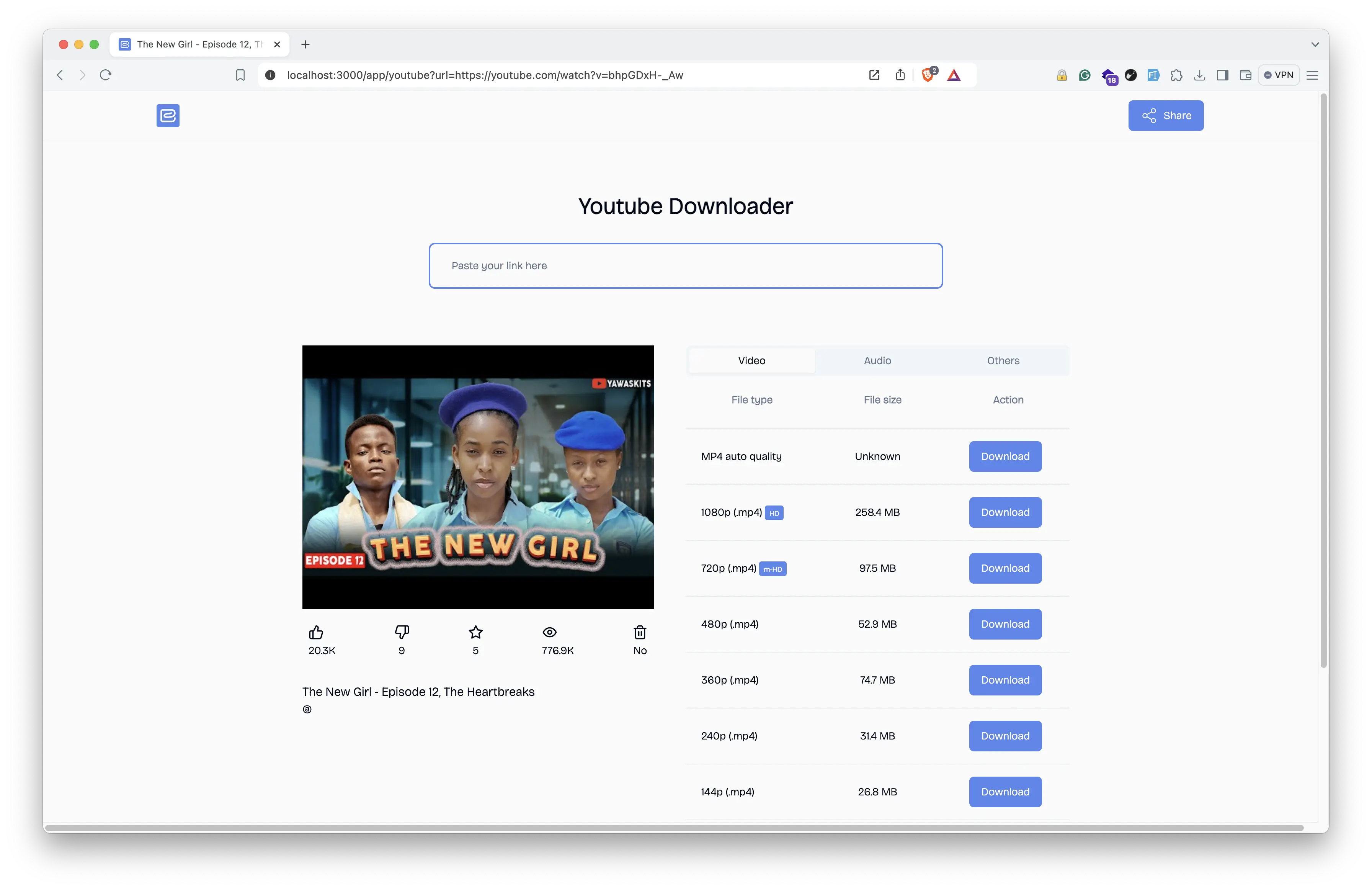The image size is (1372, 890).
Task: Click the VPN button
Action: pyautogui.click(x=1279, y=75)
